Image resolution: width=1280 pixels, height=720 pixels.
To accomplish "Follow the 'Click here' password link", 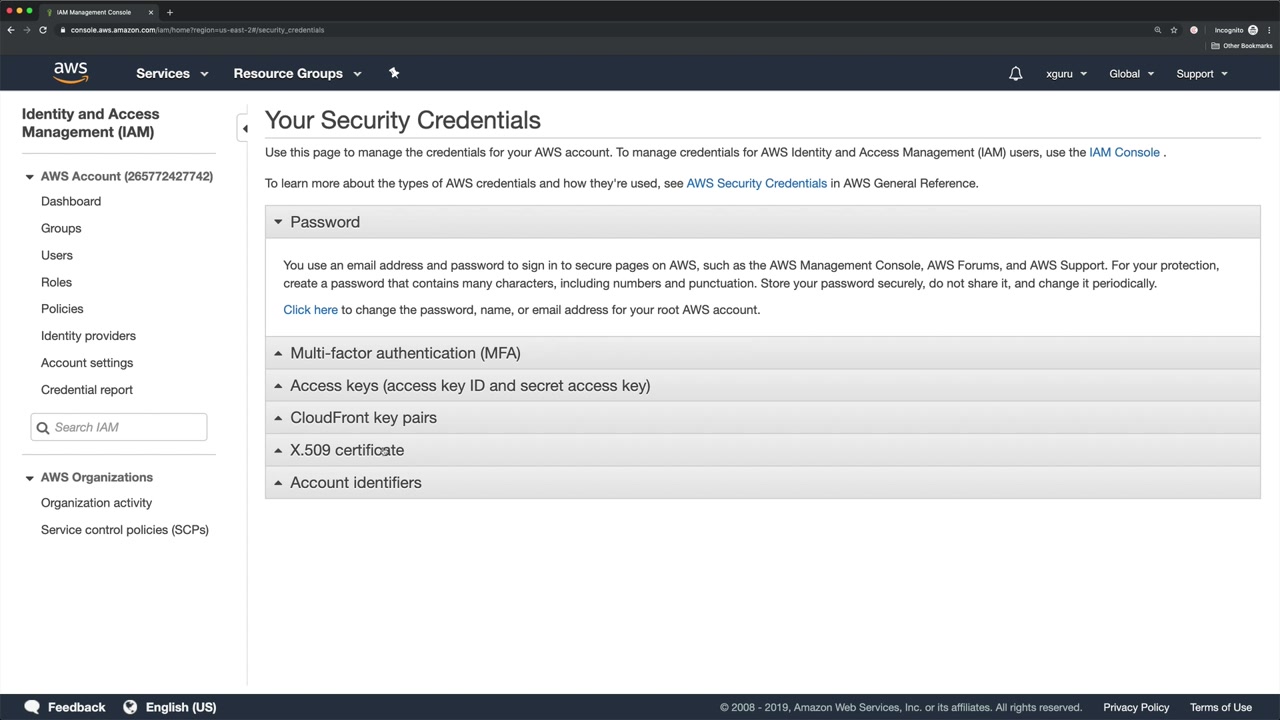I will tap(310, 310).
